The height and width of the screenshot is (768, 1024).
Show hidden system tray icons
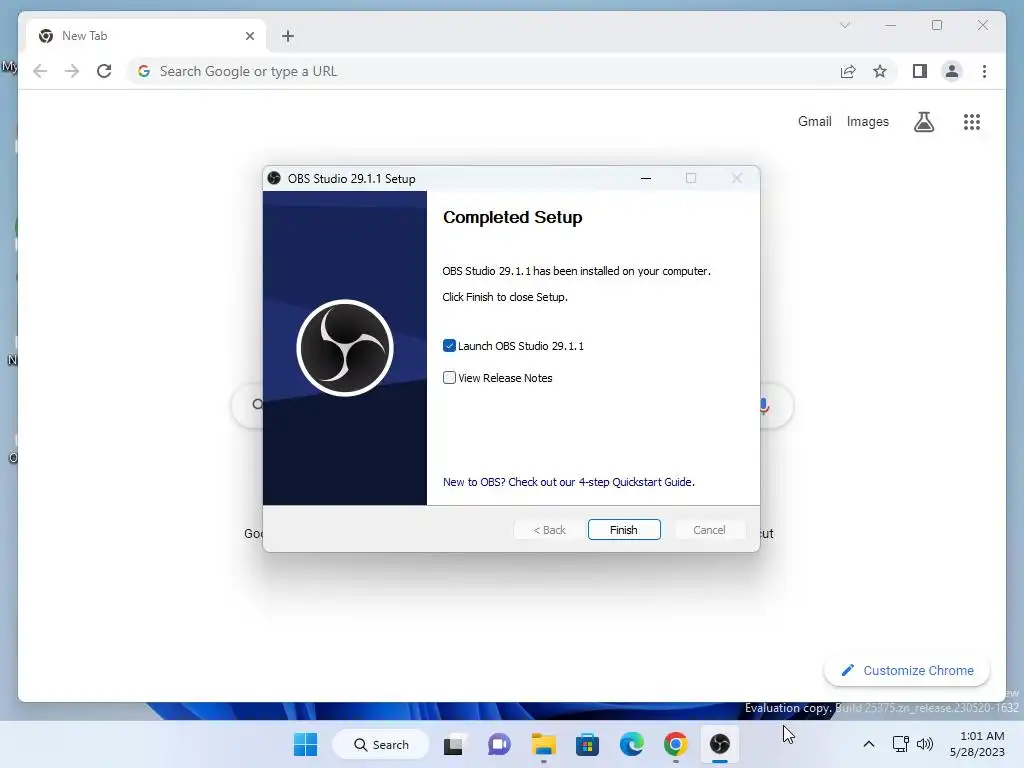tap(869, 744)
